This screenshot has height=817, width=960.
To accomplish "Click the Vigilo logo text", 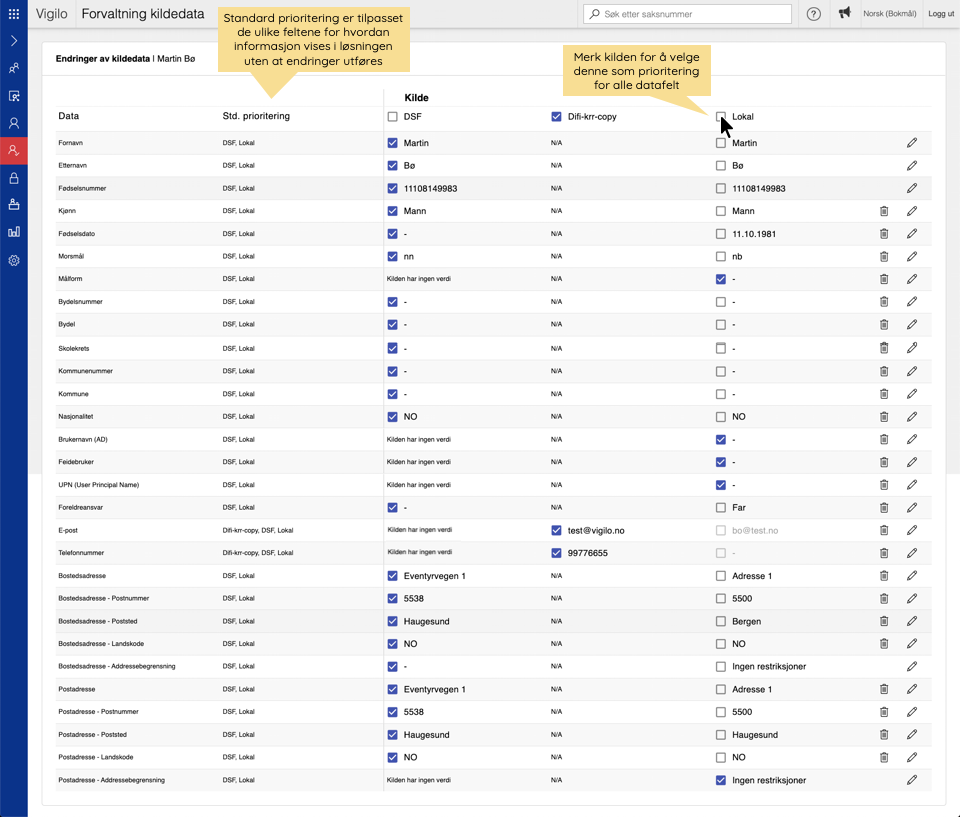I will point(51,13).
